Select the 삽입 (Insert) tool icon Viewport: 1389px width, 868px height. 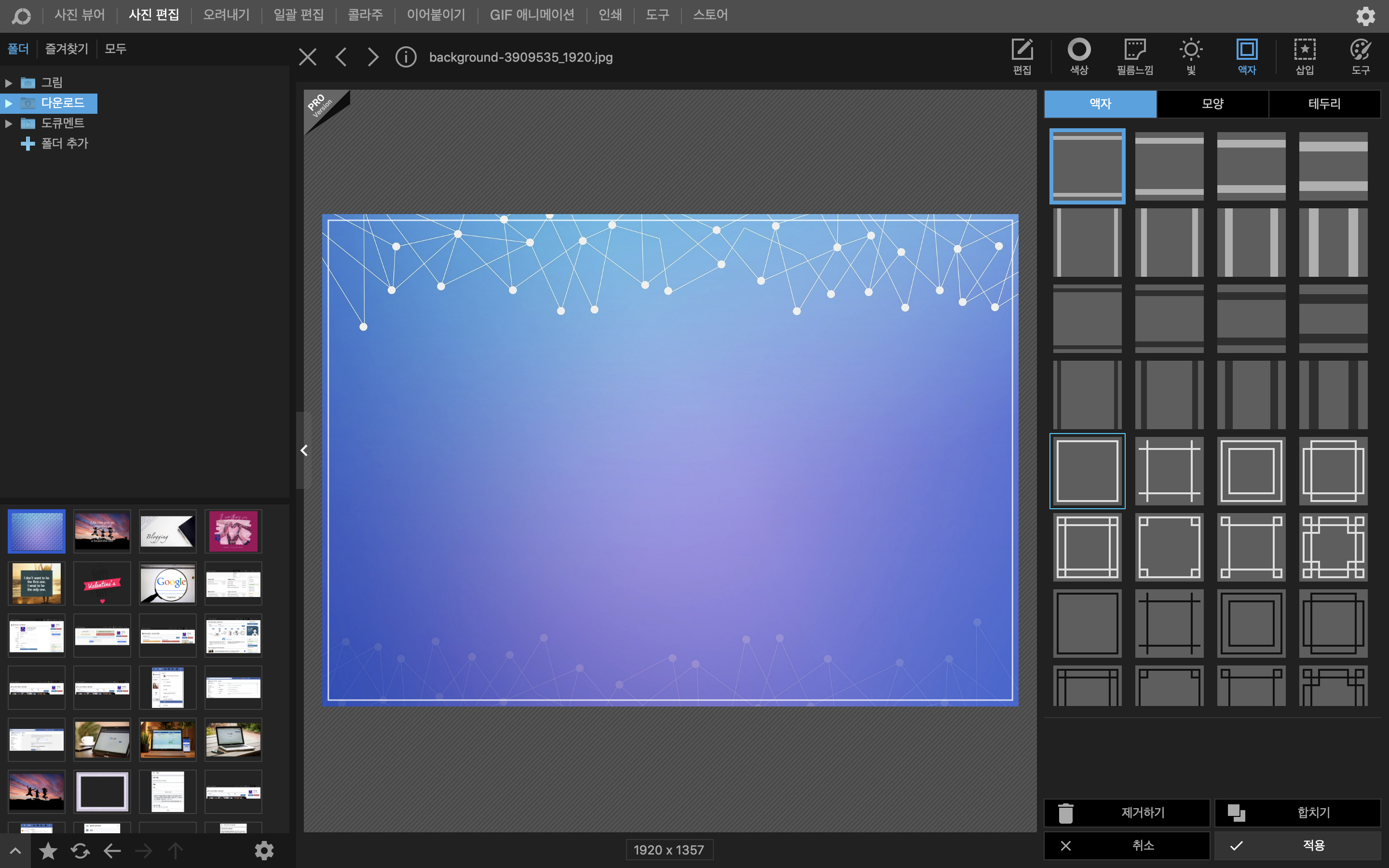tap(1304, 55)
